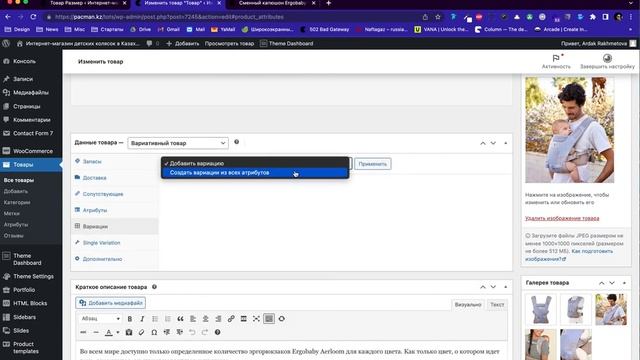Screen dimensions: 640x360
Task: Align text left in editor
Action: coord(193,319)
